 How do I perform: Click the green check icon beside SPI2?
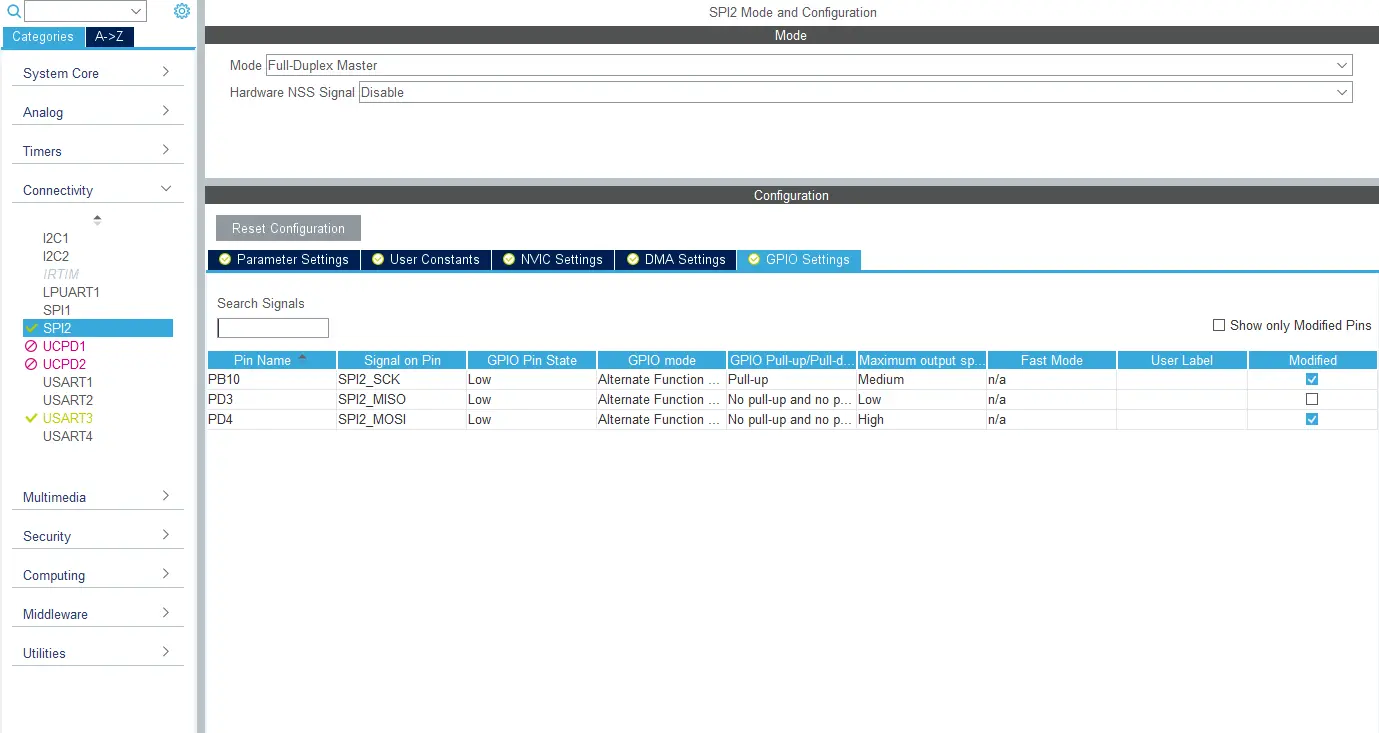tap(31, 328)
